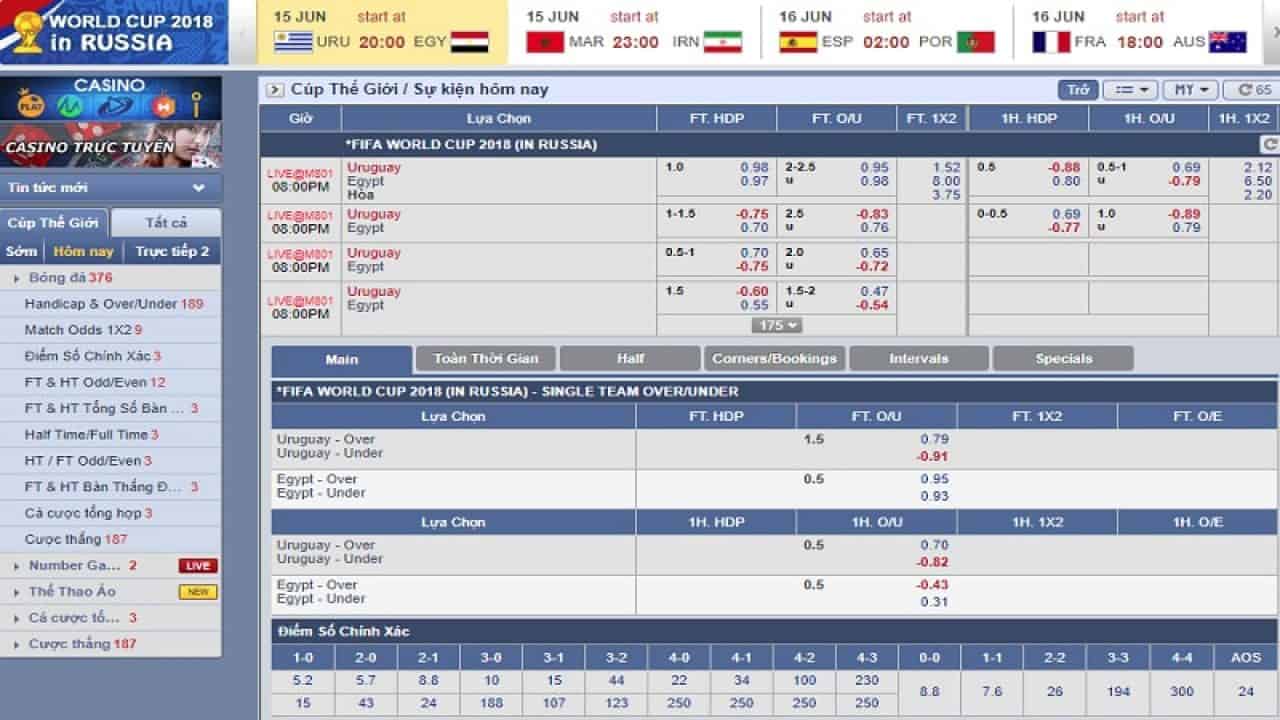Pick 3.75 draw odds in FT 1X2
This screenshot has width=1280, height=720.
946,195
